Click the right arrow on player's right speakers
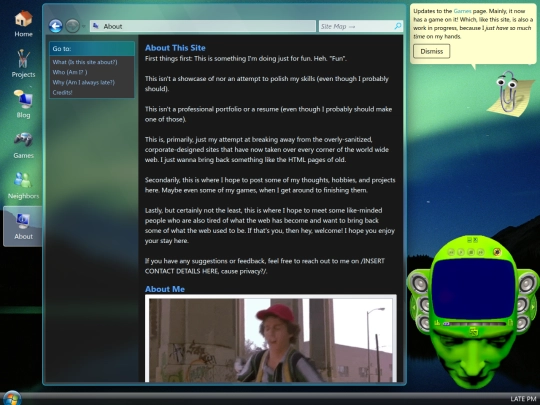 click(533, 307)
